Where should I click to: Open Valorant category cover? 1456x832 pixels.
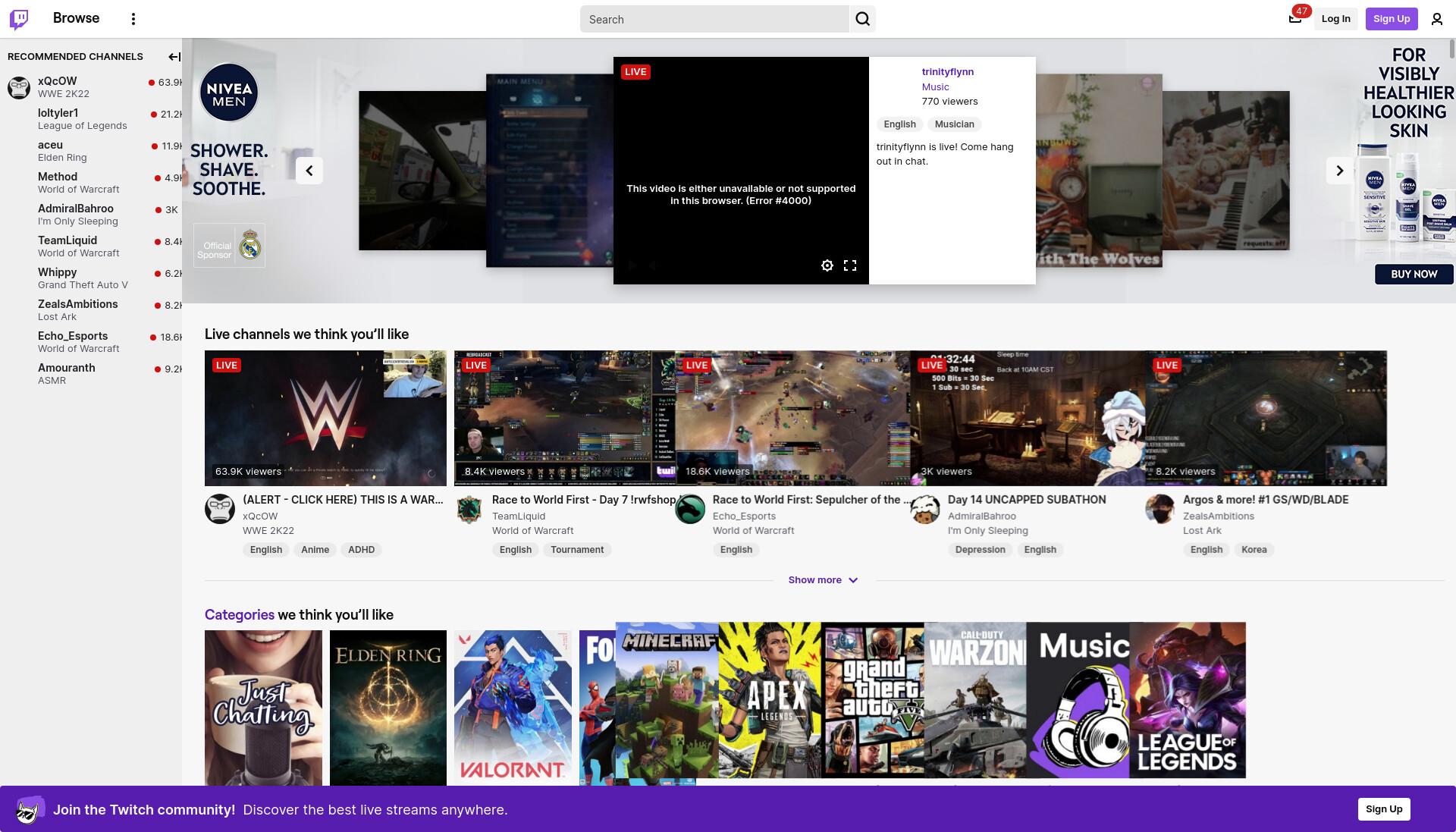pyautogui.click(x=513, y=708)
